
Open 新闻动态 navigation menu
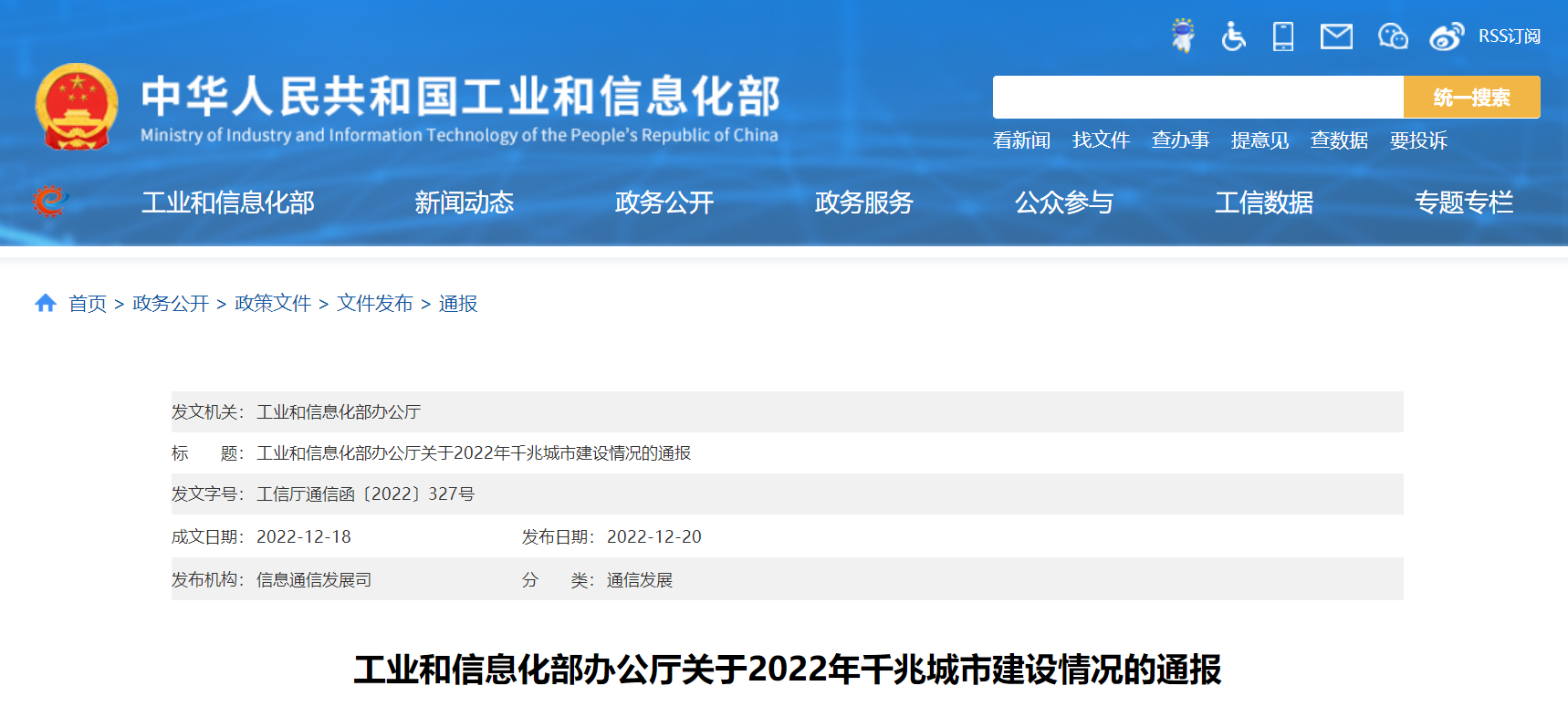pos(465,202)
